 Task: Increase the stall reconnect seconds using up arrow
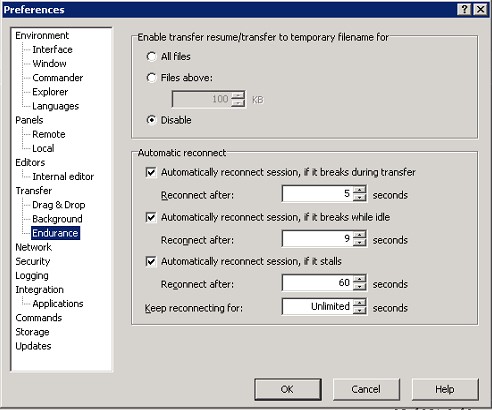(x=359, y=279)
